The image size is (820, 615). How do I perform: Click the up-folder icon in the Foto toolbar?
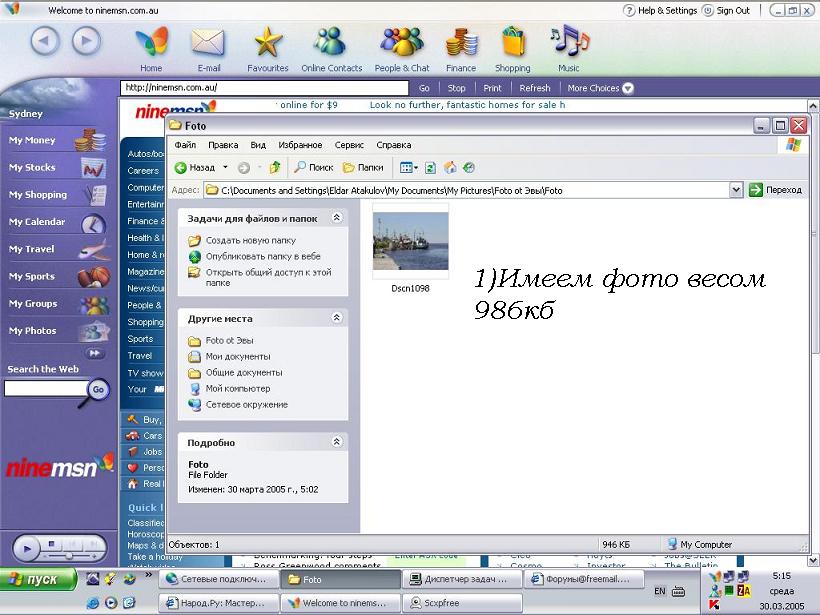click(x=275, y=167)
